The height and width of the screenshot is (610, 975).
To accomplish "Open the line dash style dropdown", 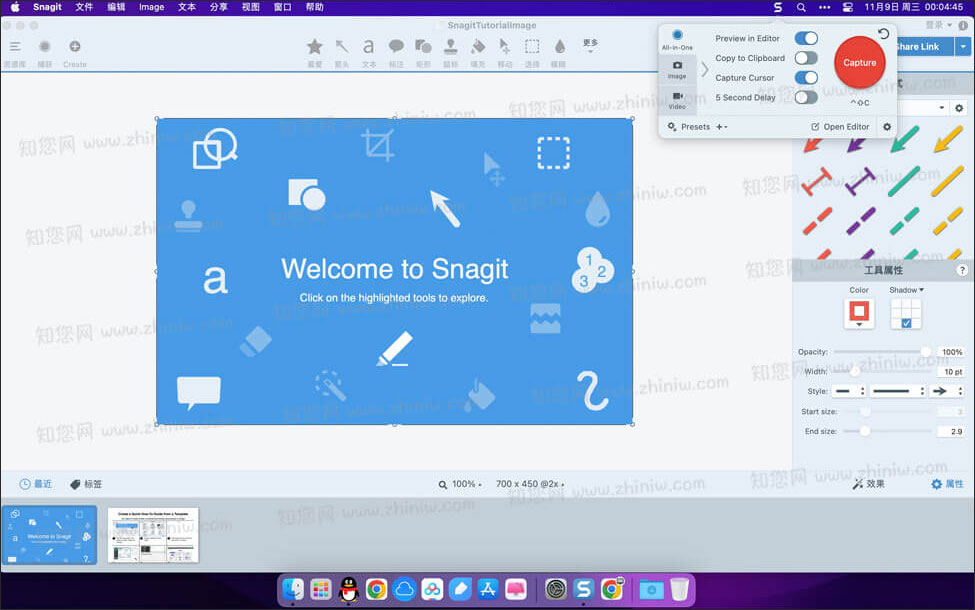I will (x=898, y=391).
